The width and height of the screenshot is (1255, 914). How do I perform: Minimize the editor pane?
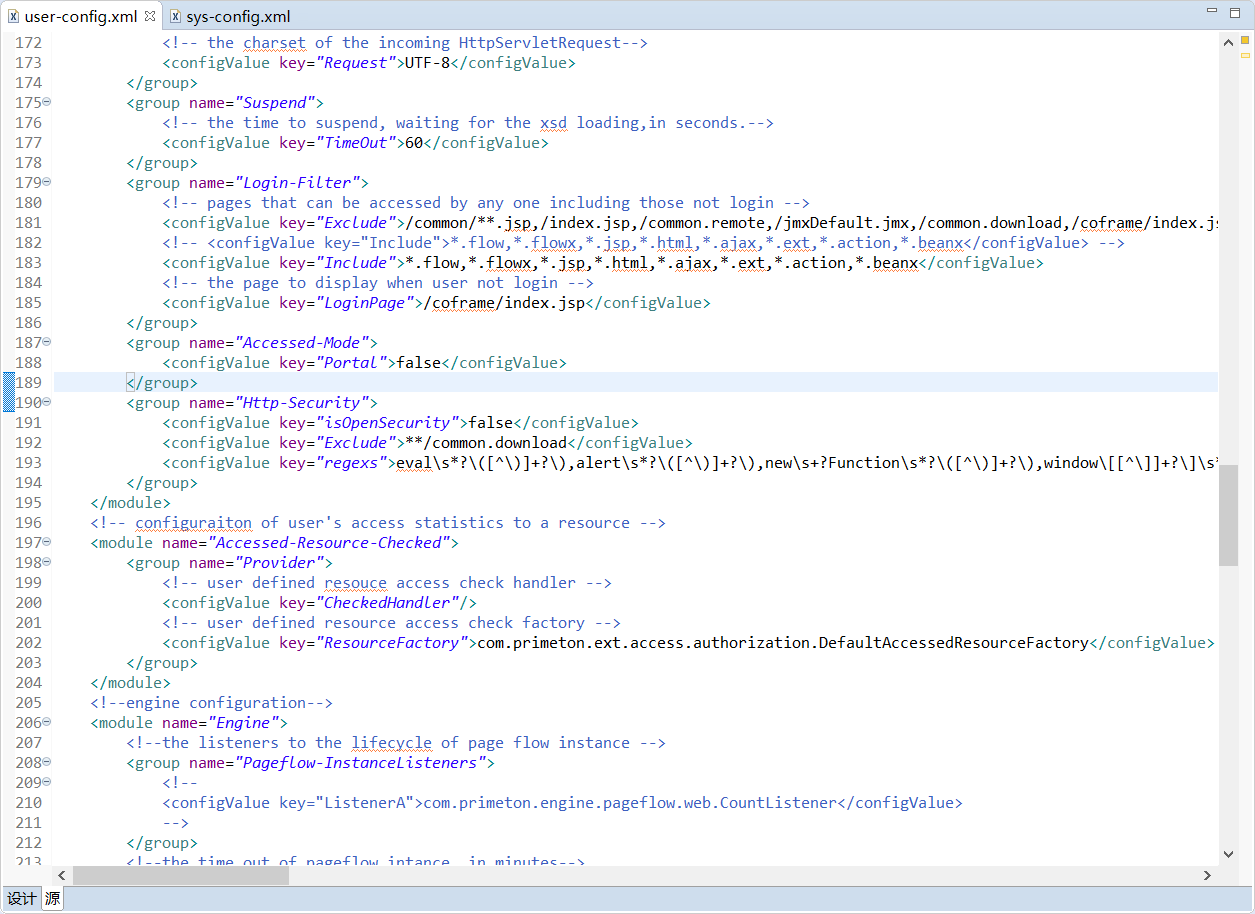1211,13
